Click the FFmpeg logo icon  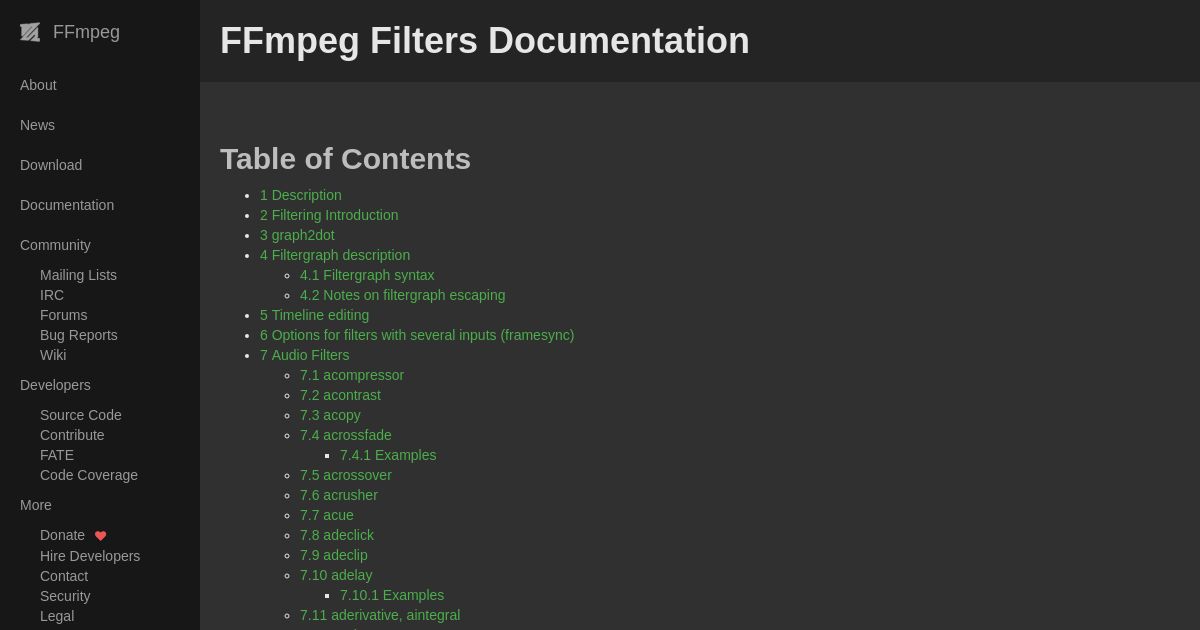(x=30, y=32)
